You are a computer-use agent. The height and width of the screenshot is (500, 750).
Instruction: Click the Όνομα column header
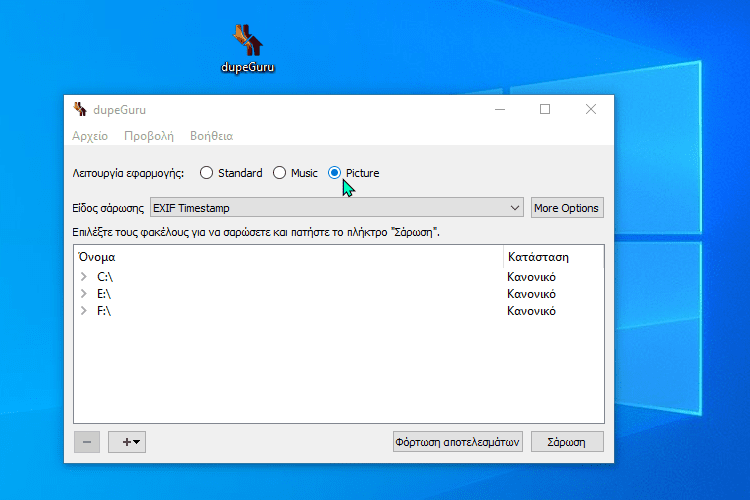[288, 257]
